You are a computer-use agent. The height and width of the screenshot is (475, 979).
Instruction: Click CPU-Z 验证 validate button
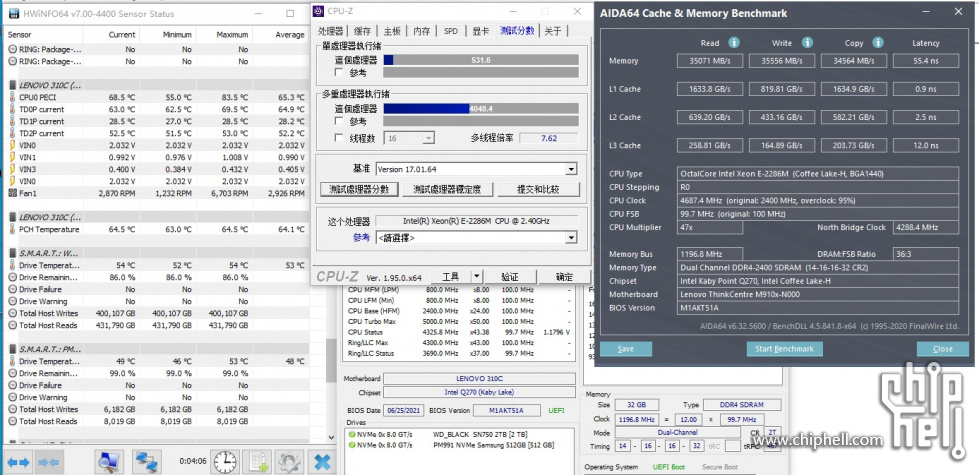click(x=510, y=276)
